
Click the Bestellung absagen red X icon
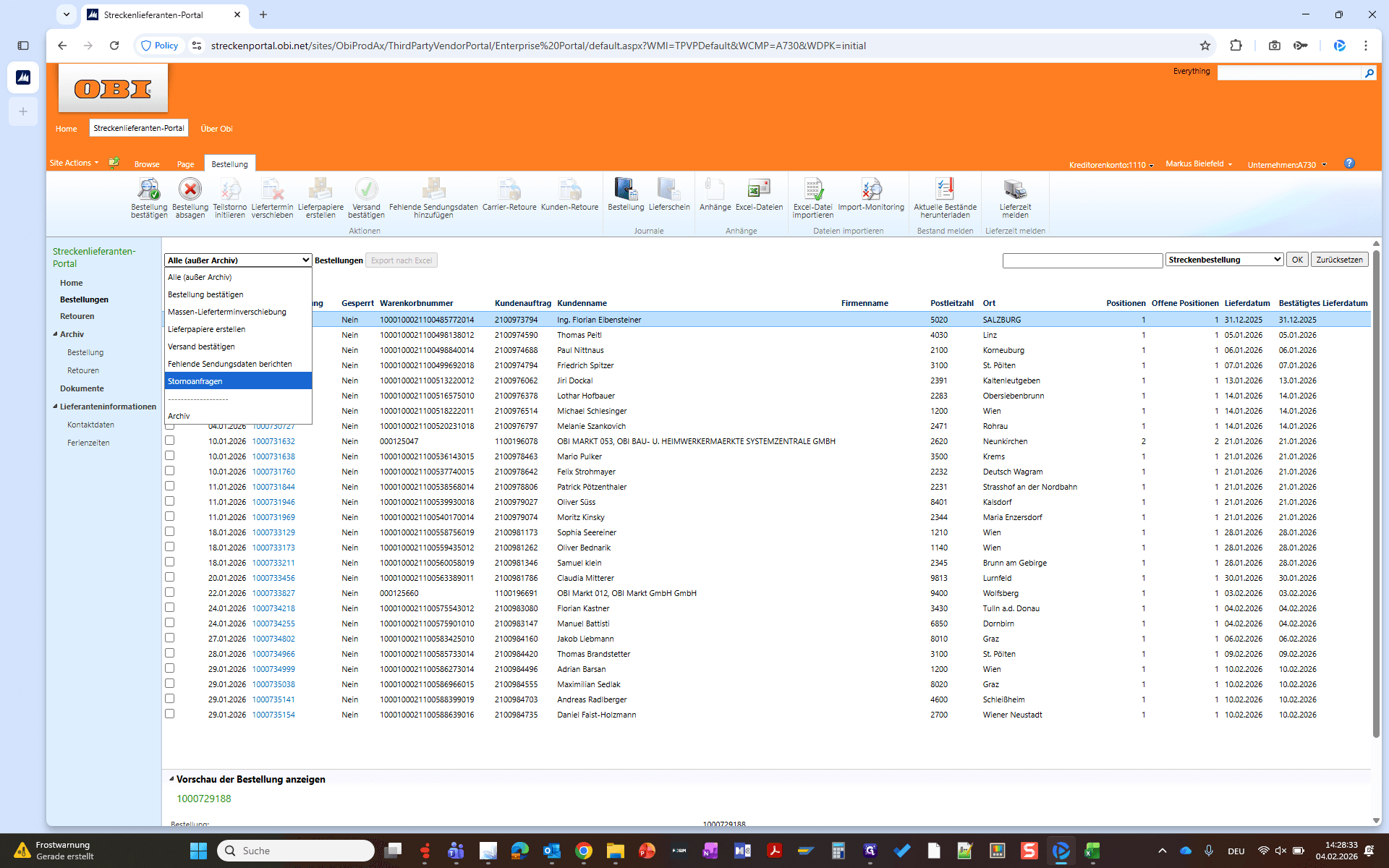point(190,190)
